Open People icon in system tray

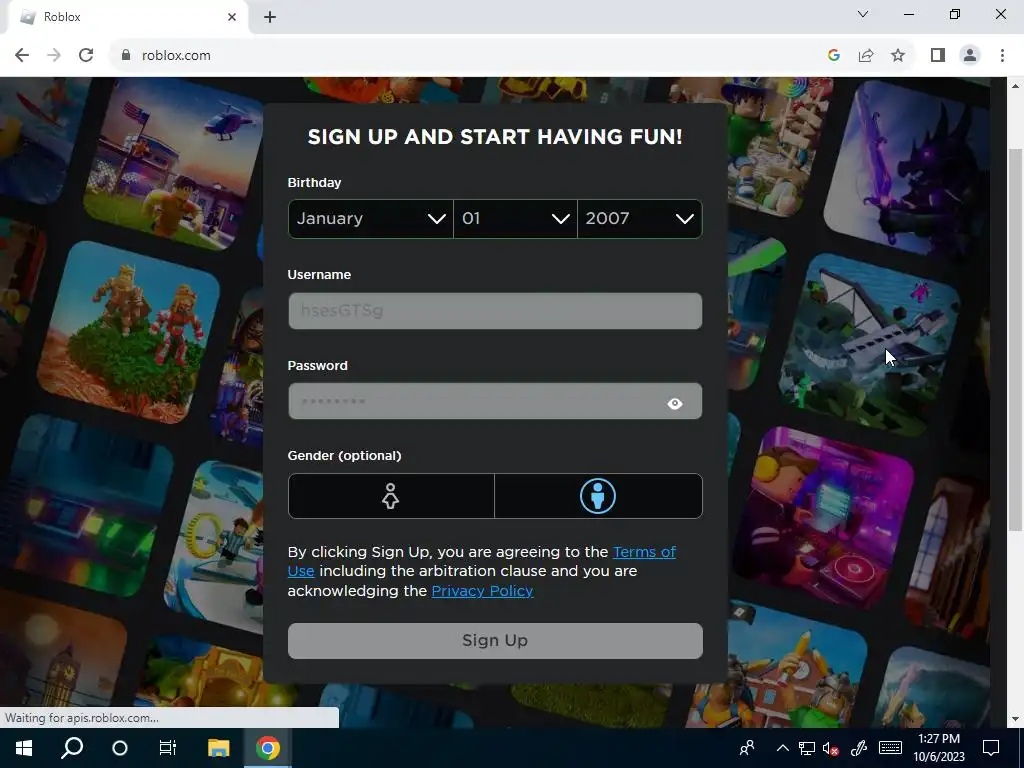747,748
